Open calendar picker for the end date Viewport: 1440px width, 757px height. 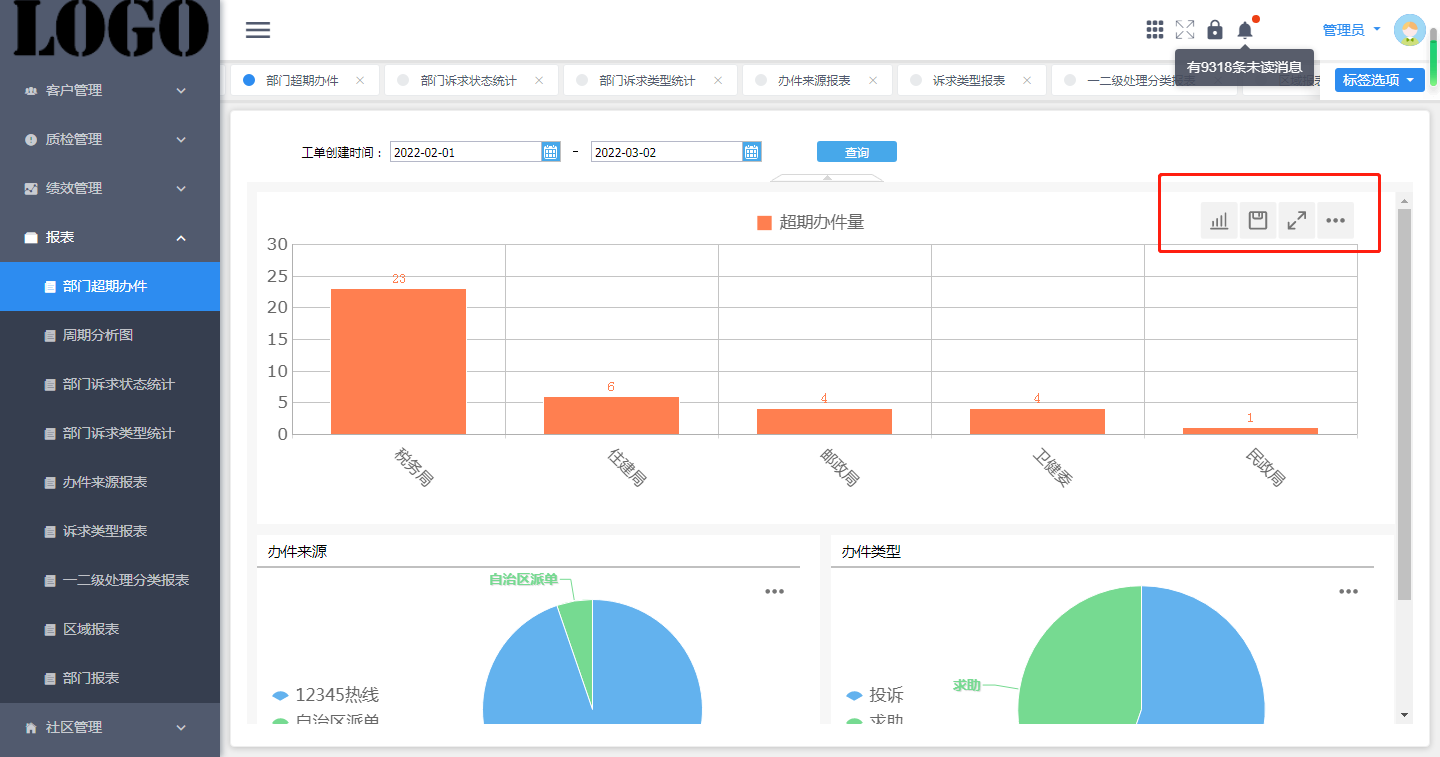(752, 152)
